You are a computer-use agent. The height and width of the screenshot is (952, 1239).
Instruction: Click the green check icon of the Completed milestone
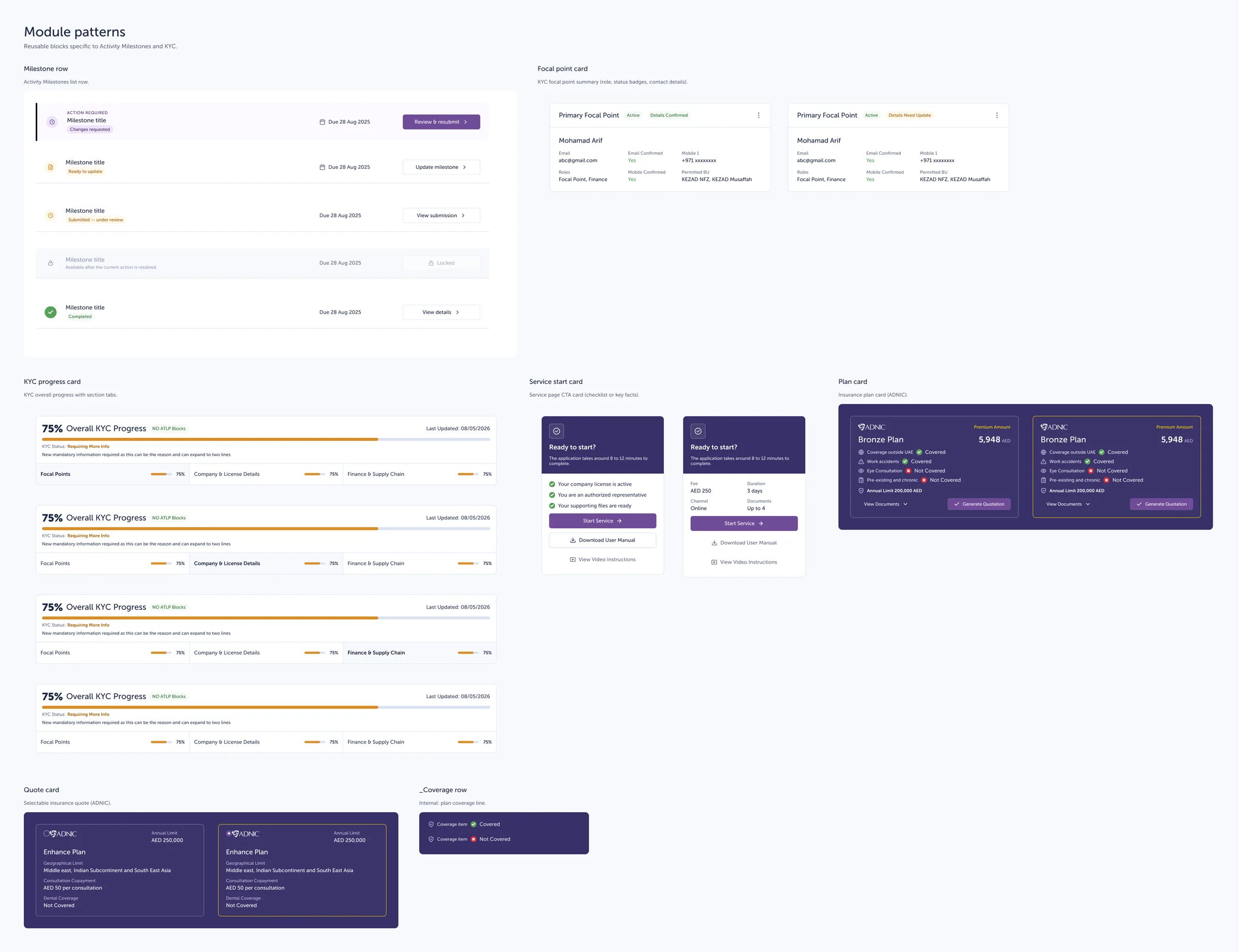pyautogui.click(x=51, y=312)
